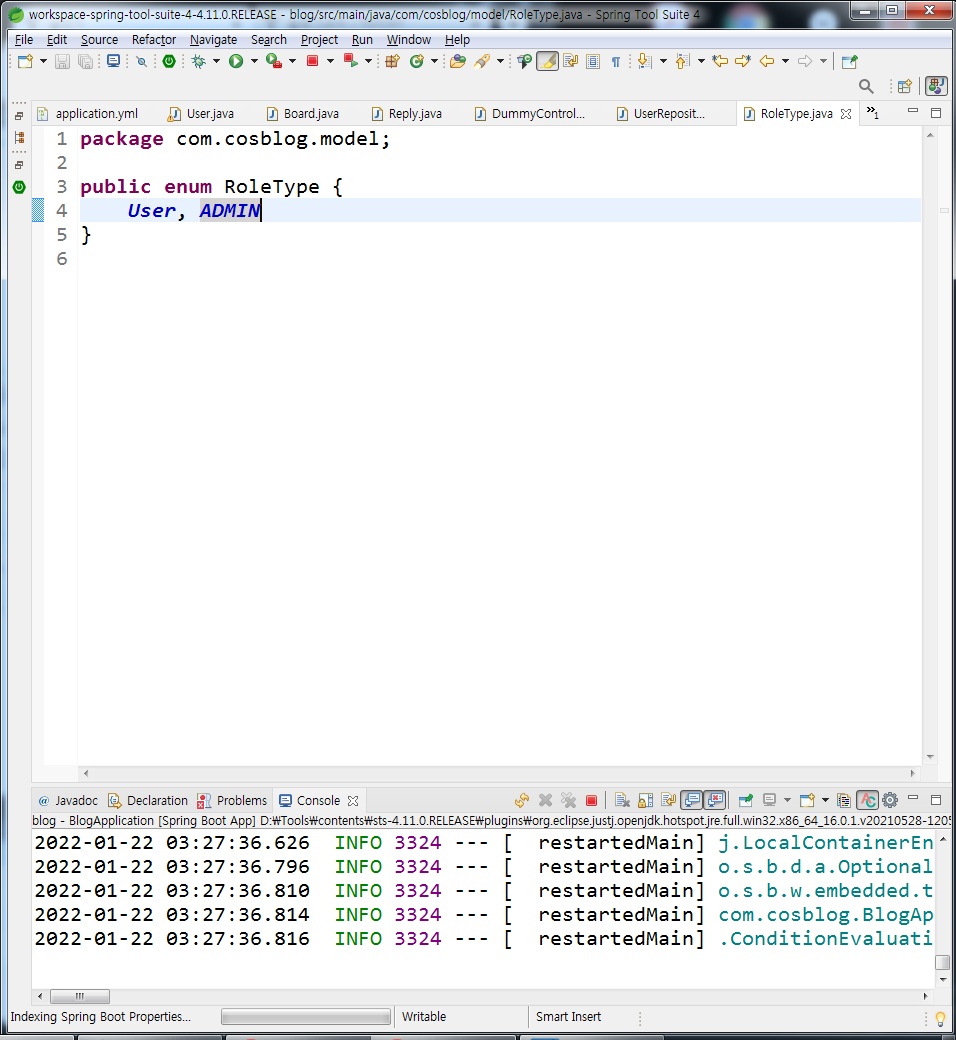Open the Navigate menu

tap(214, 40)
